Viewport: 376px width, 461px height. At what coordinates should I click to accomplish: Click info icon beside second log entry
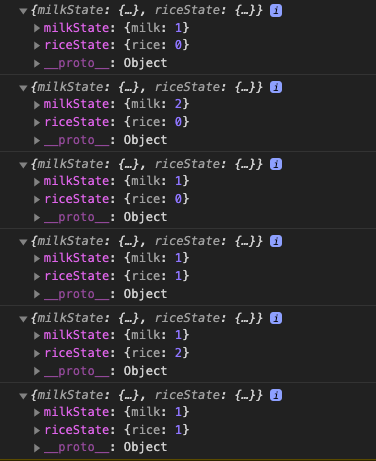[276, 88]
